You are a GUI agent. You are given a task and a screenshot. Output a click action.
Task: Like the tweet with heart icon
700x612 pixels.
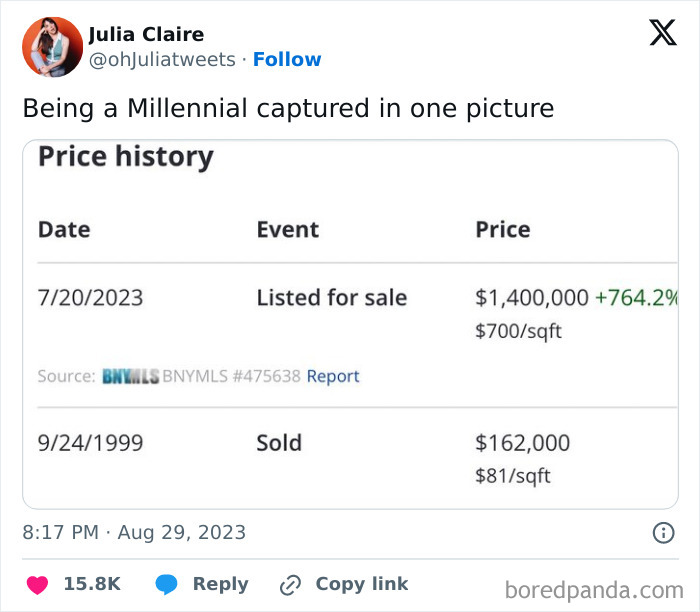pyautogui.click(x=36, y=584)
